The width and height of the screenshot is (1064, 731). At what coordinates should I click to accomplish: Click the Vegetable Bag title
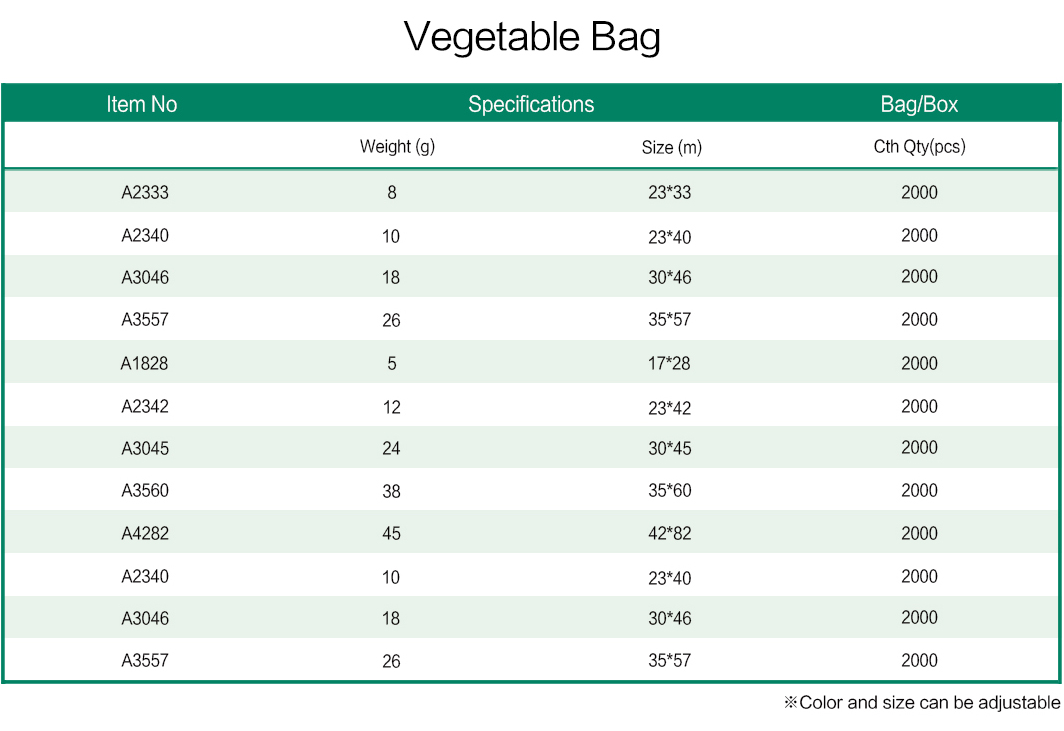click(x=532, y=37)
